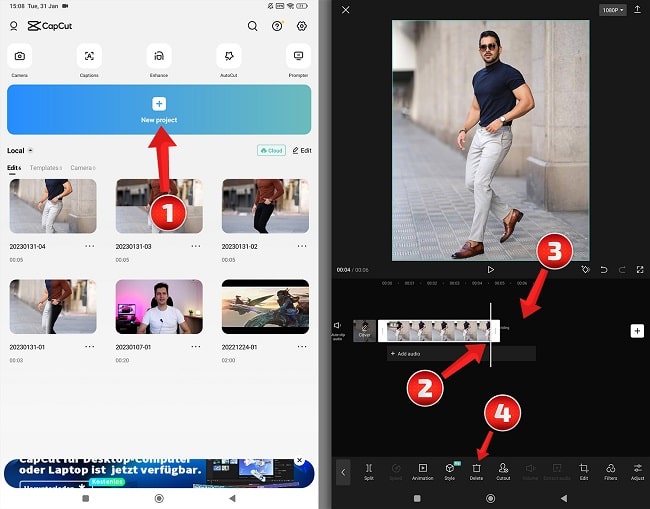
Task: Open the Filters tool
Action: tap(611, 472)
